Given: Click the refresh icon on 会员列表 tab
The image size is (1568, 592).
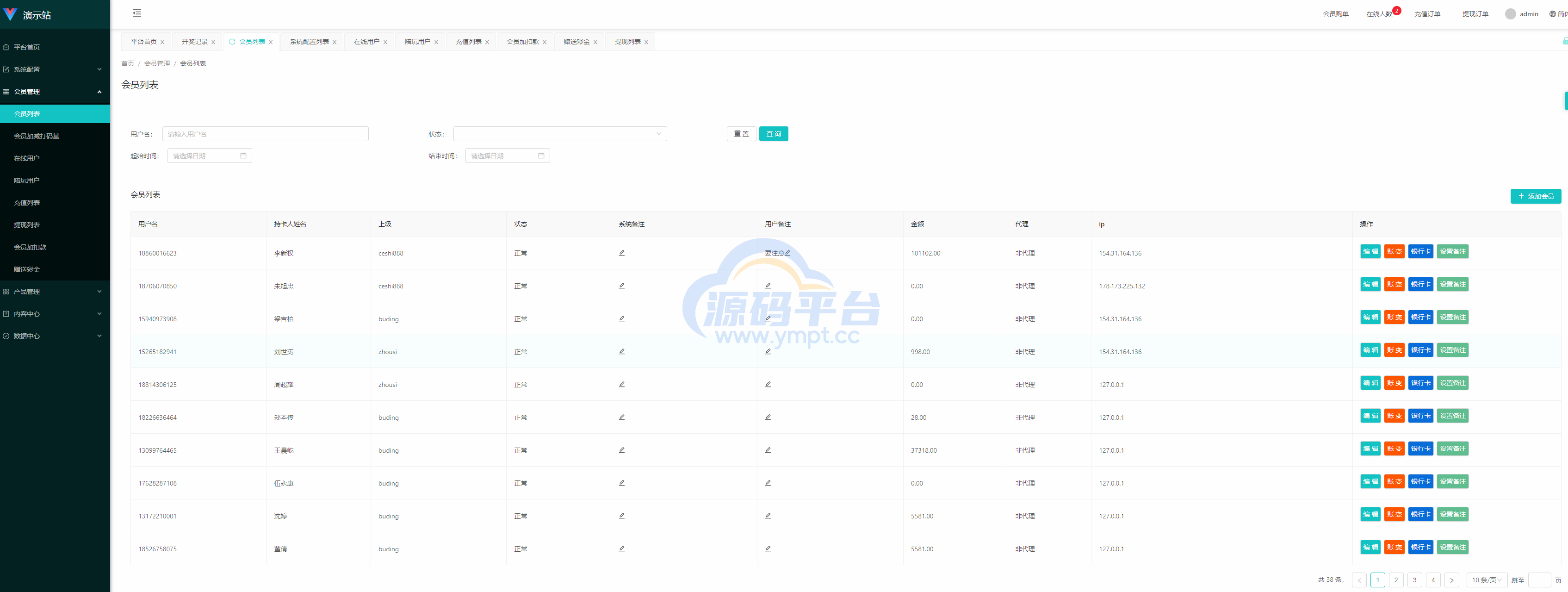Looking at the screenshot, I should [232, 41].
